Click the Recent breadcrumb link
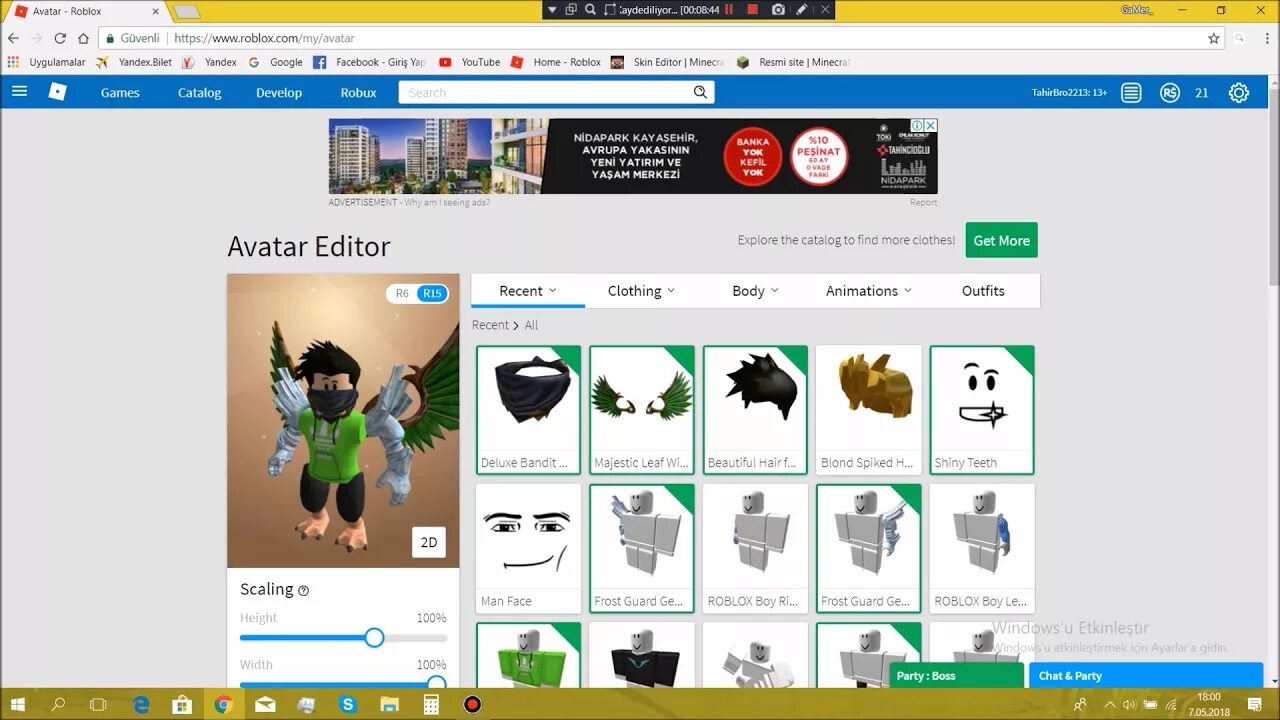This screenshot has width=1280, height=720. 490,325
